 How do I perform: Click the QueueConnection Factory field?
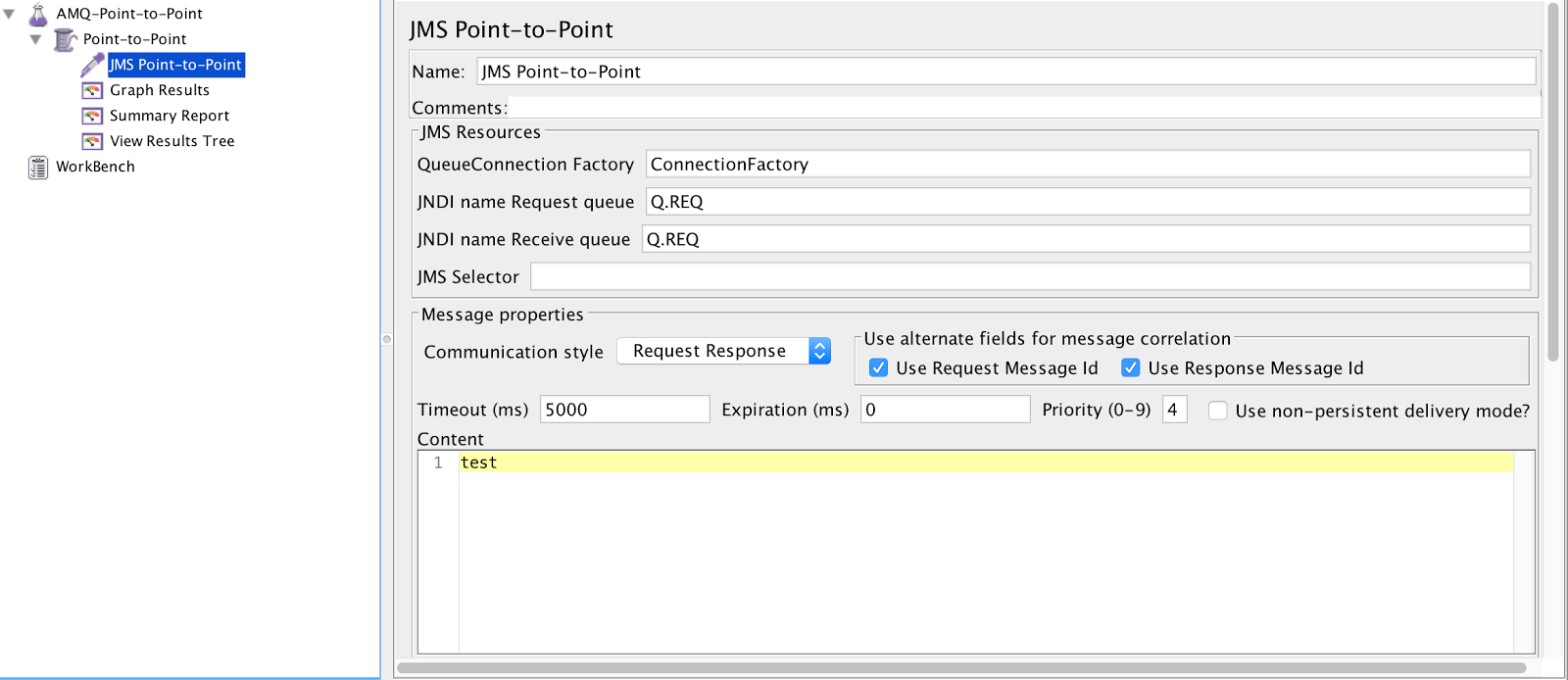[1088, 165]
